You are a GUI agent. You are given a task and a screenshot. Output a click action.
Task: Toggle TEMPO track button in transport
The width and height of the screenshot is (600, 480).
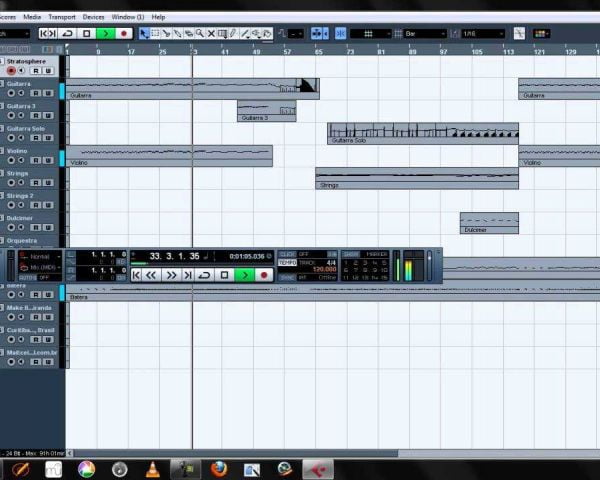[x=287, y=263]
